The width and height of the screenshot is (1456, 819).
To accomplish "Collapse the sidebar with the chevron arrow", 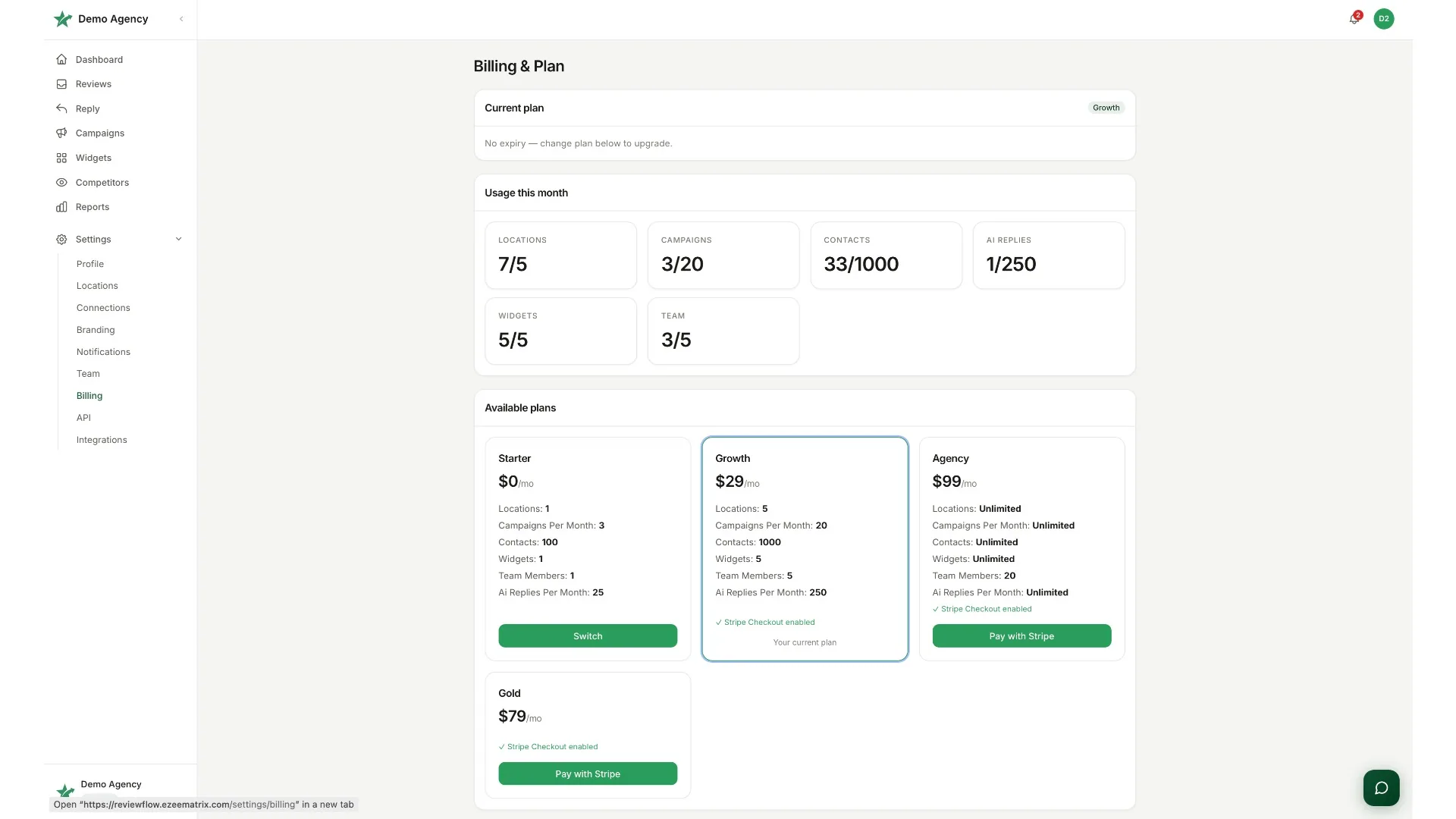I will [x=181, y=19].
